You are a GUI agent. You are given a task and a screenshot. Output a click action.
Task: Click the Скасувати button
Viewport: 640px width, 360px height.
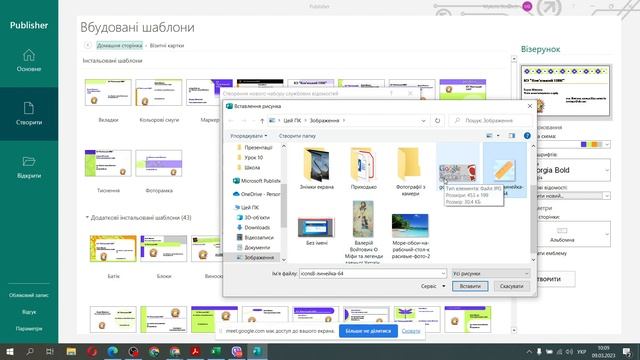tap(511, 286)
